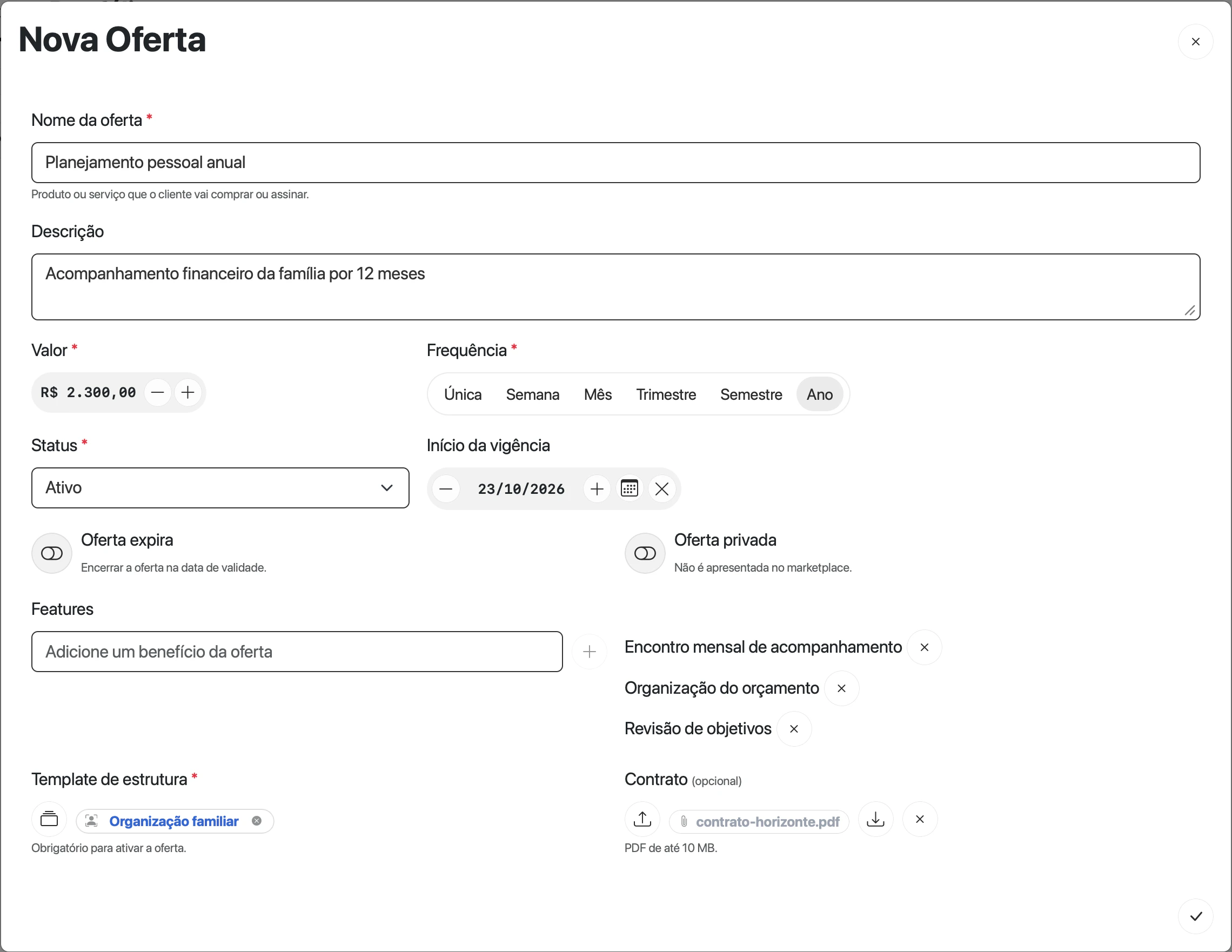Remove the Organização familiar template chip
This screenshot has height=952, width=1232.
[x=257, y=821]
